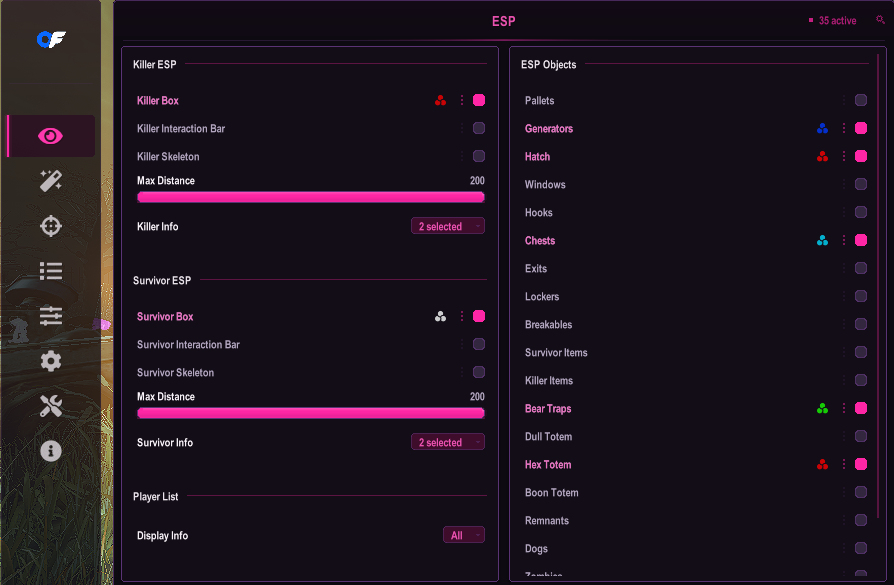Click the Survivor Box label

[165, 317]
